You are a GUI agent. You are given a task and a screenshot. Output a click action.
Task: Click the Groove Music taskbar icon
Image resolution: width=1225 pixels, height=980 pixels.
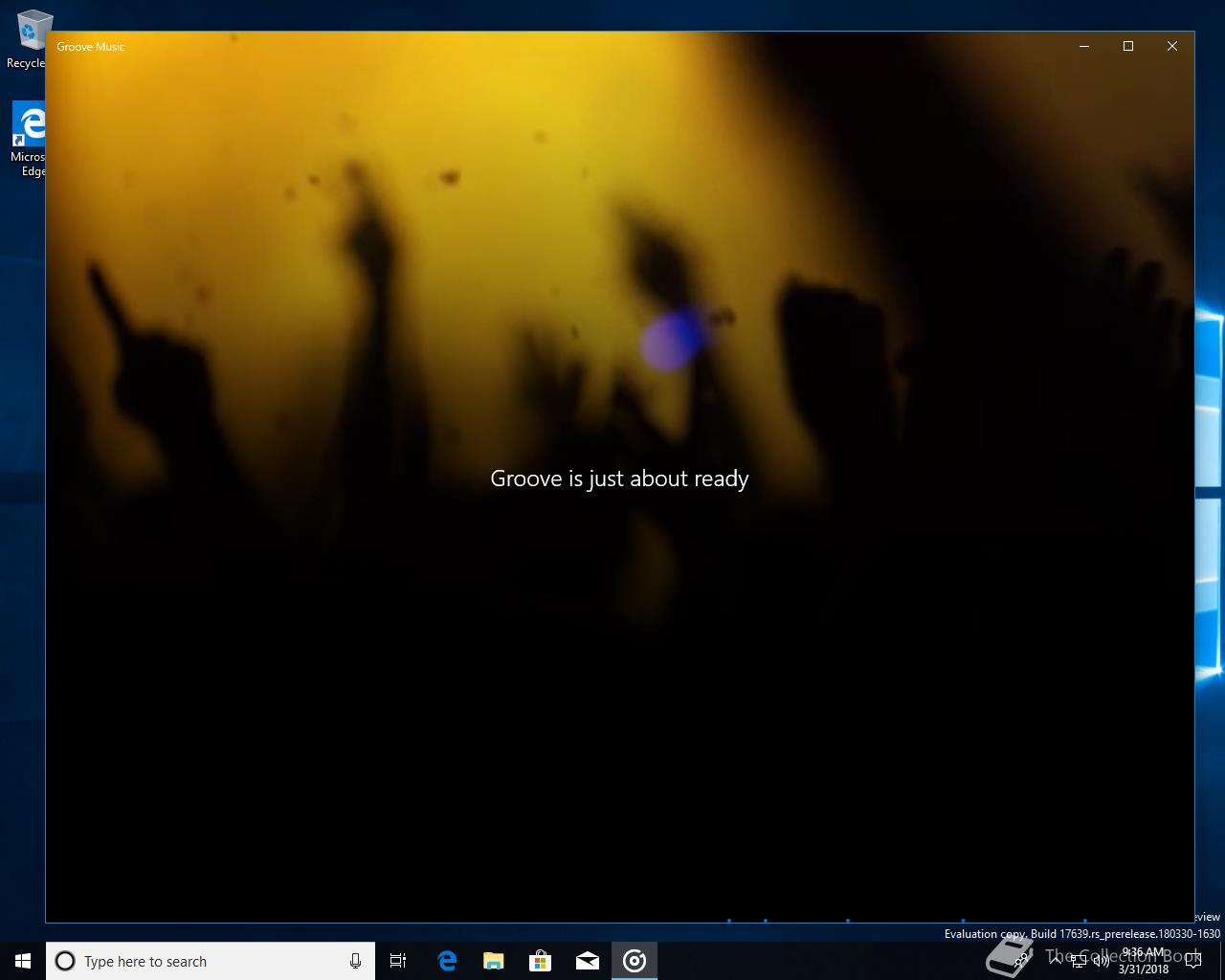pos(635,961)
